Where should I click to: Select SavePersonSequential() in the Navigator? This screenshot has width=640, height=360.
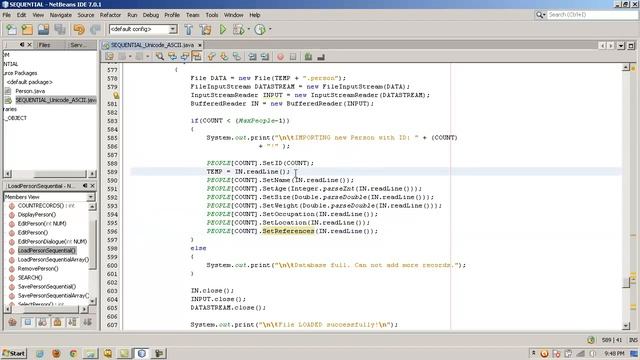pyautogui.click(x=47, y=287)
